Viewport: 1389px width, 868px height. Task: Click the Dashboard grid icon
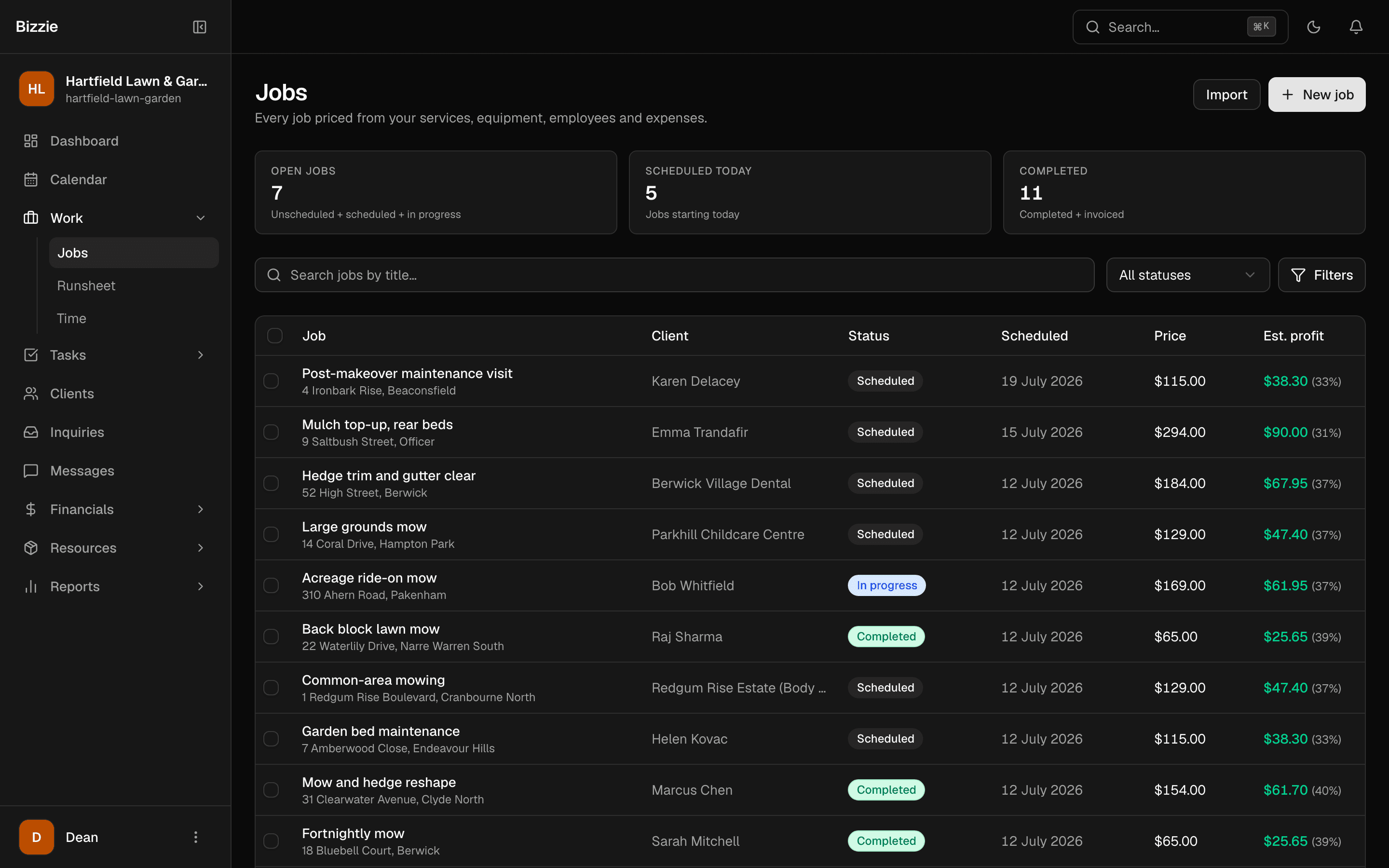(31, 141)
